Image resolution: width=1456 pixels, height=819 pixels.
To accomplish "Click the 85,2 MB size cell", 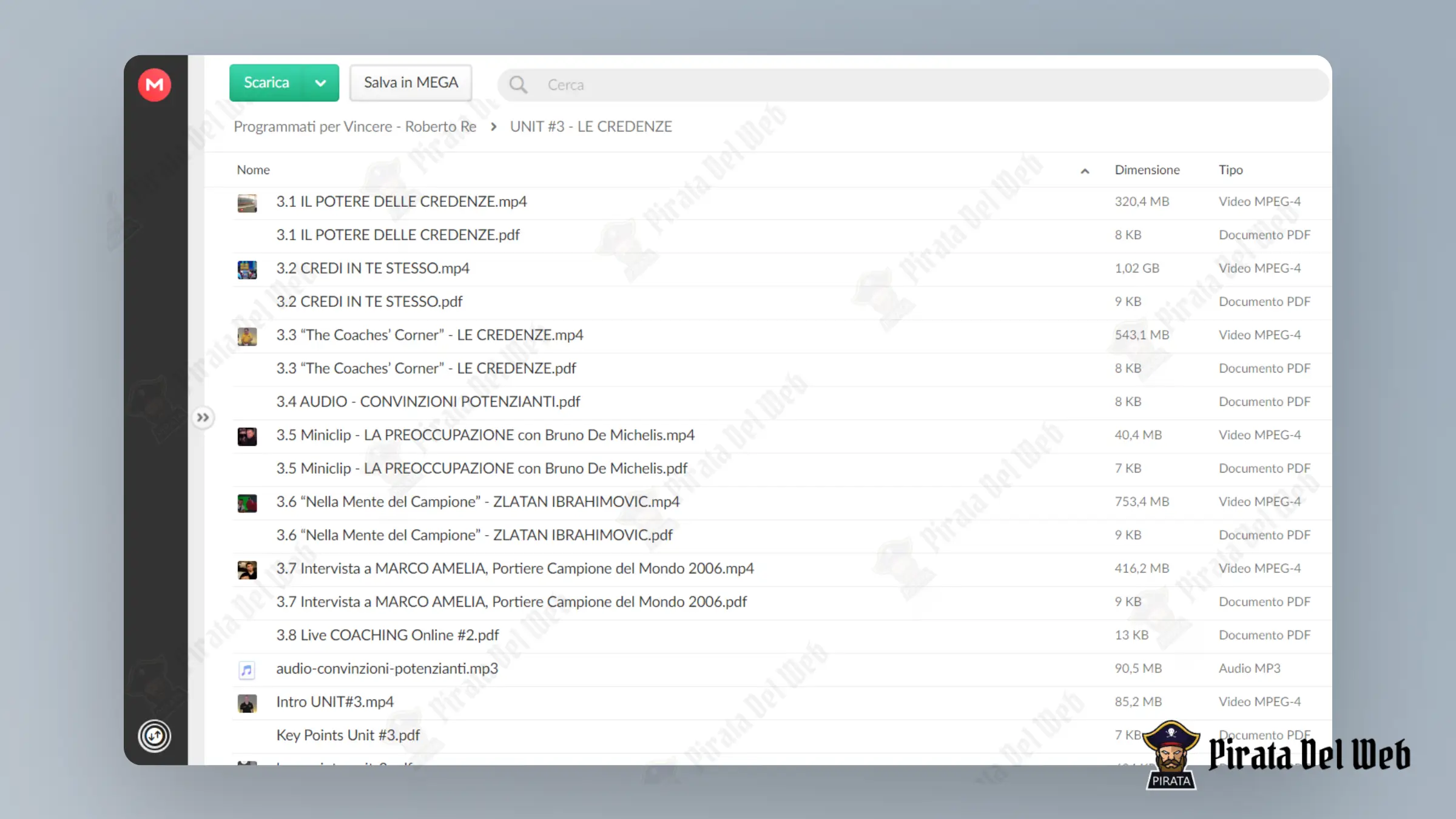I will 1138,702.
